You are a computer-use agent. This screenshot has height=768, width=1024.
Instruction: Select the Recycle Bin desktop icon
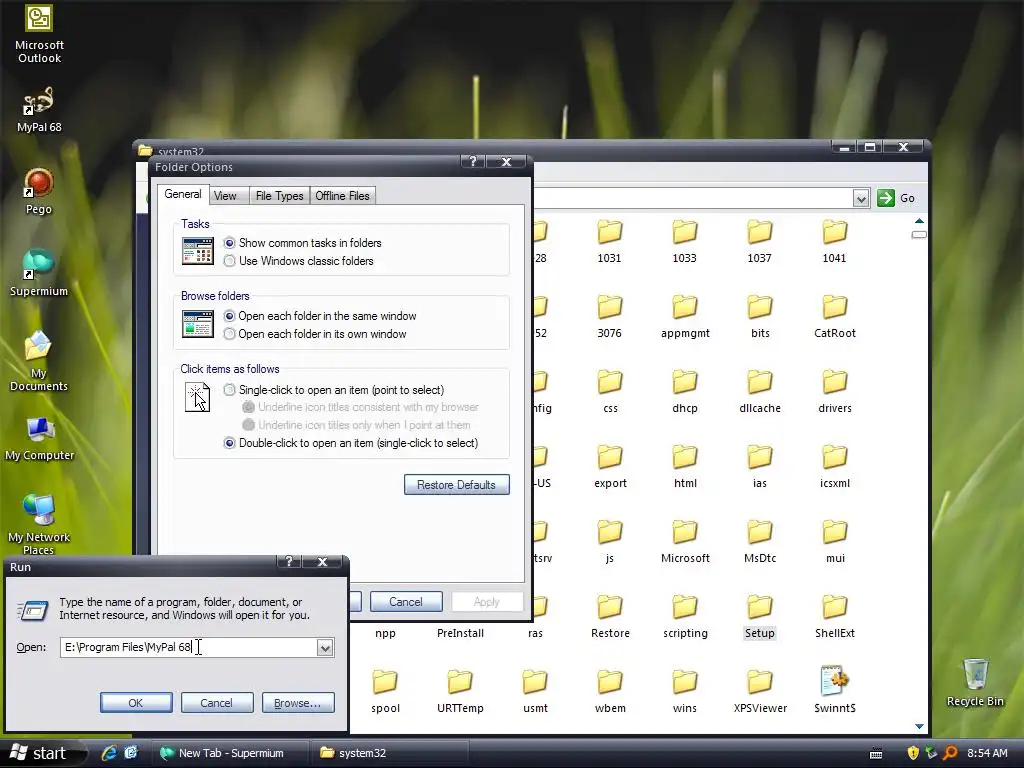pyautogui.click(x=975, y=682)
